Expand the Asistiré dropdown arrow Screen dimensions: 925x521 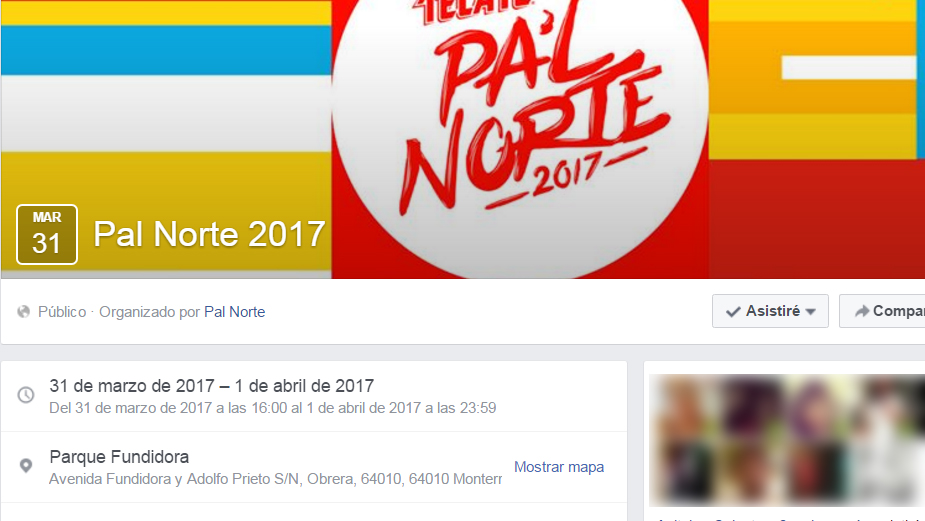tap(811, 312)
